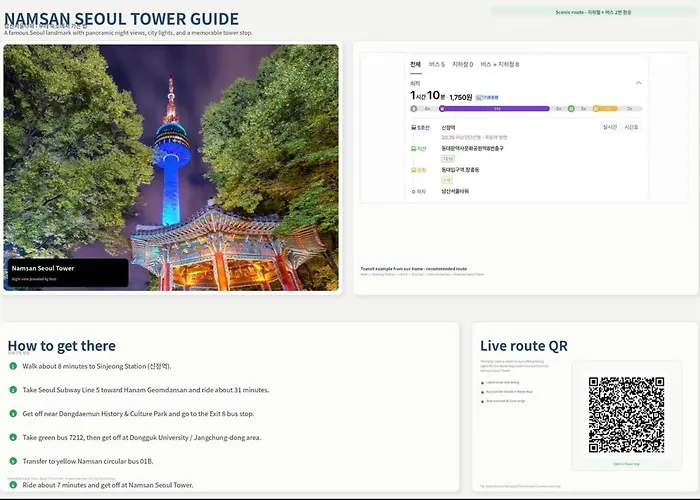Click the 1시간 10분 travel time text
Screen dimensions: 700x500
(x=428, y=96)
